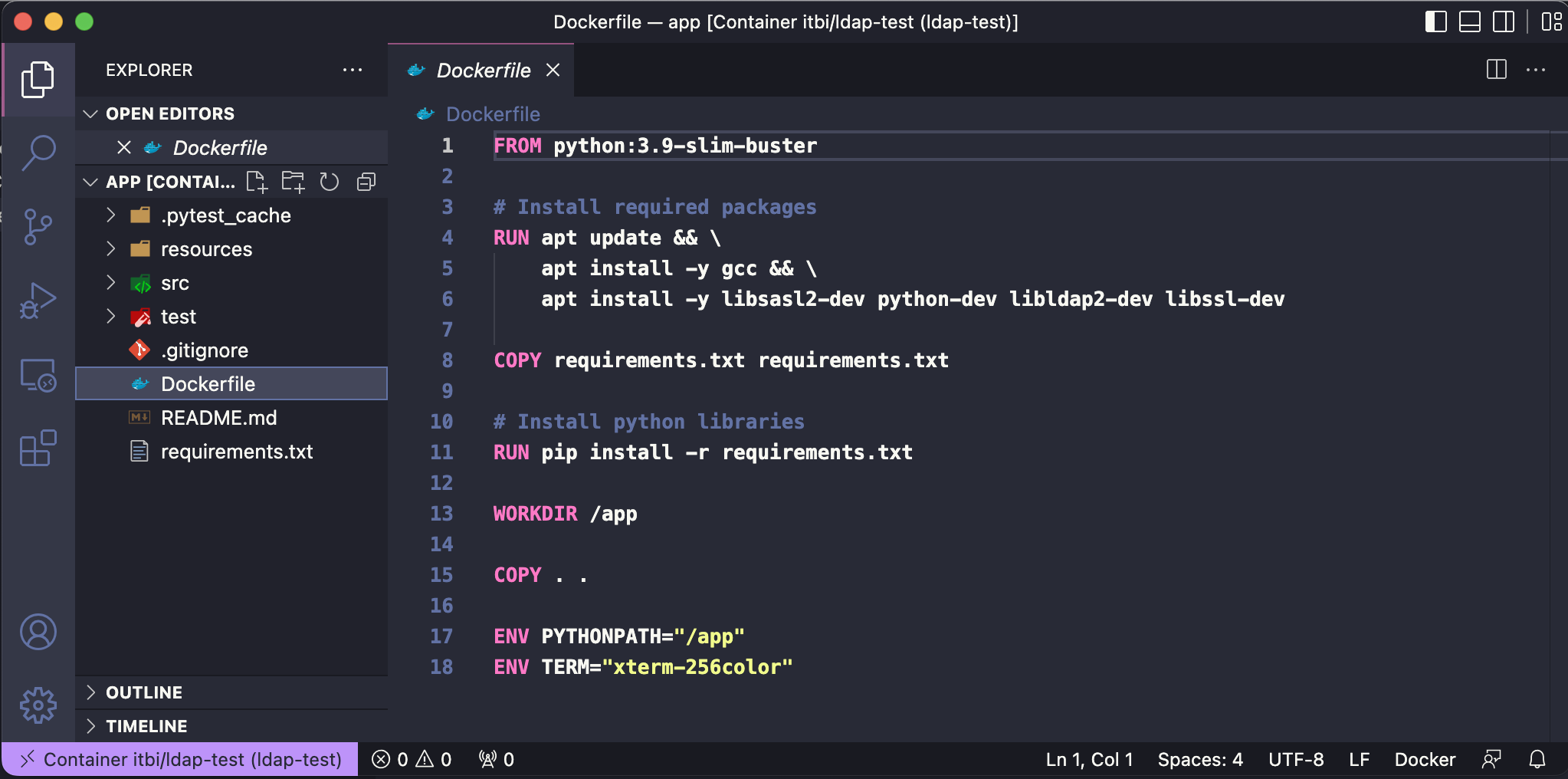
Task: Click line number 15 in gutter
Action: (441, 575)
